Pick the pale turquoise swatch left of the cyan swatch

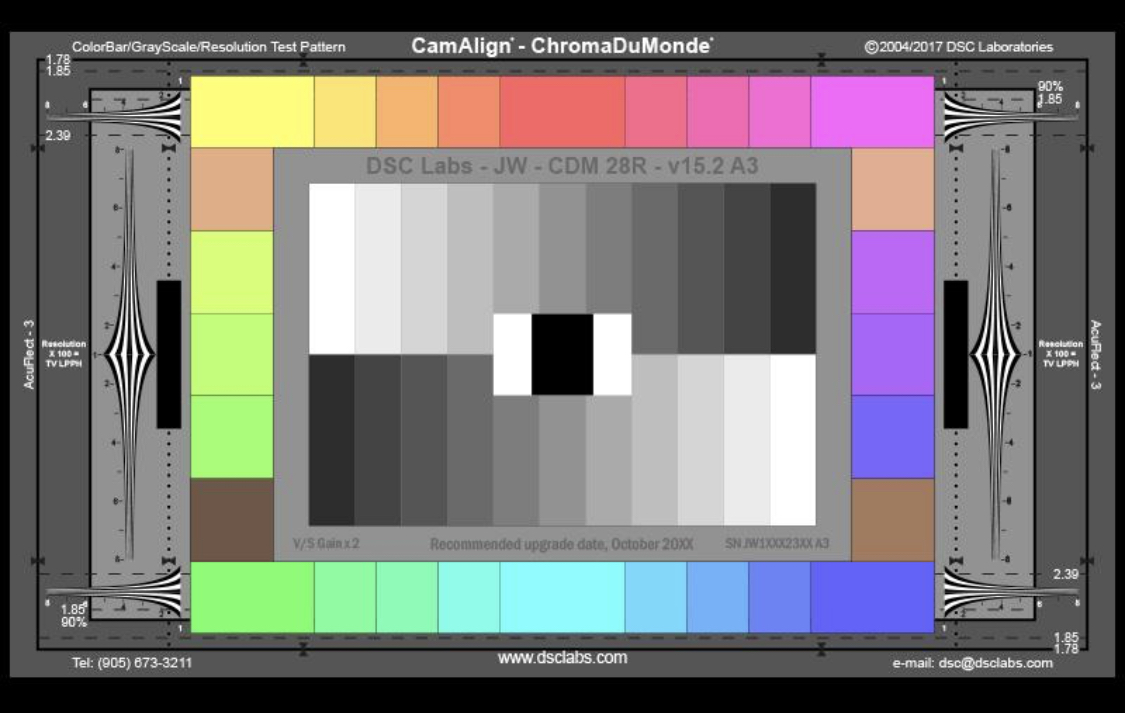[469, 598]
